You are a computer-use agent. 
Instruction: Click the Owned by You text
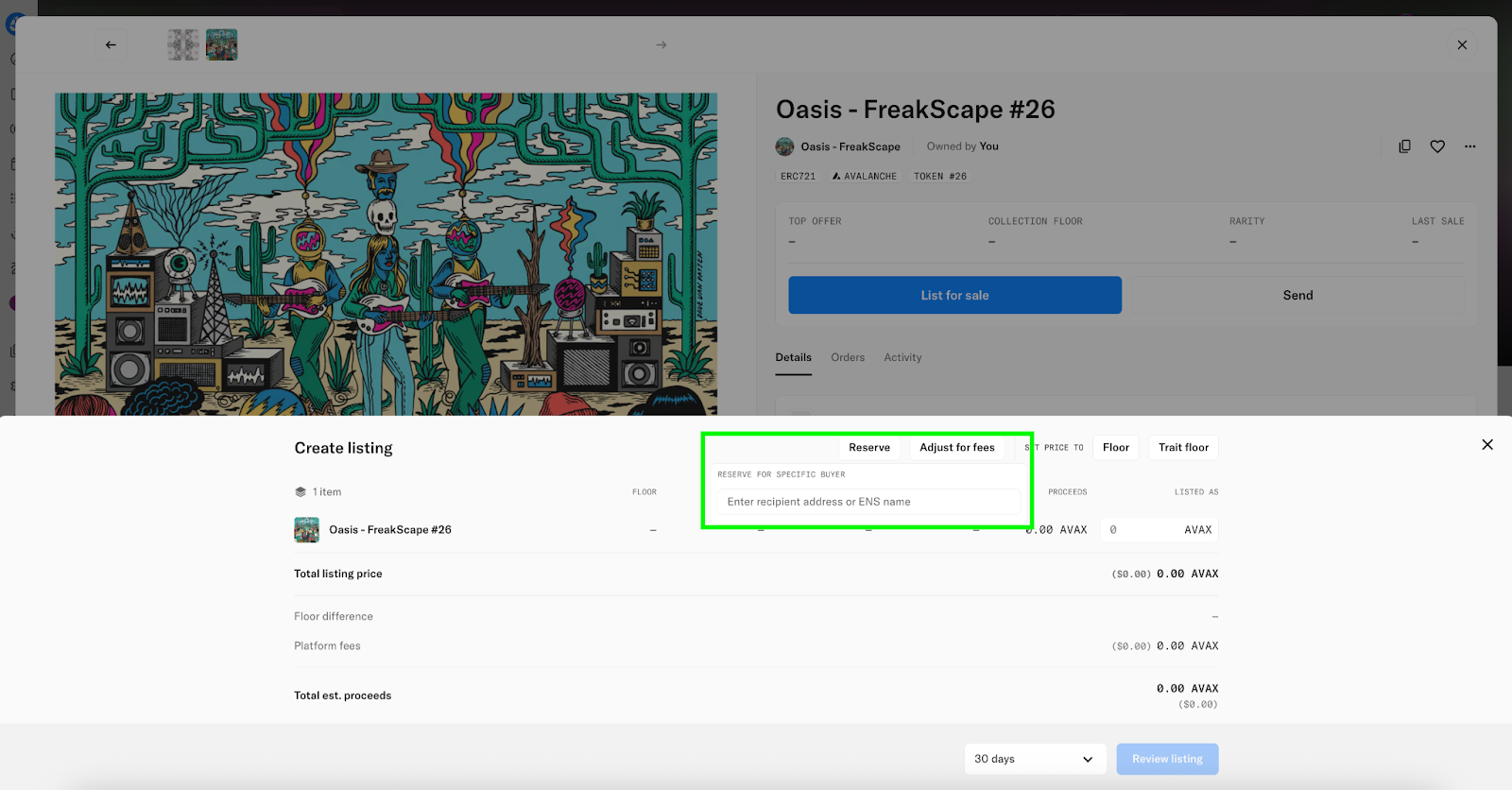click(962, 146)
